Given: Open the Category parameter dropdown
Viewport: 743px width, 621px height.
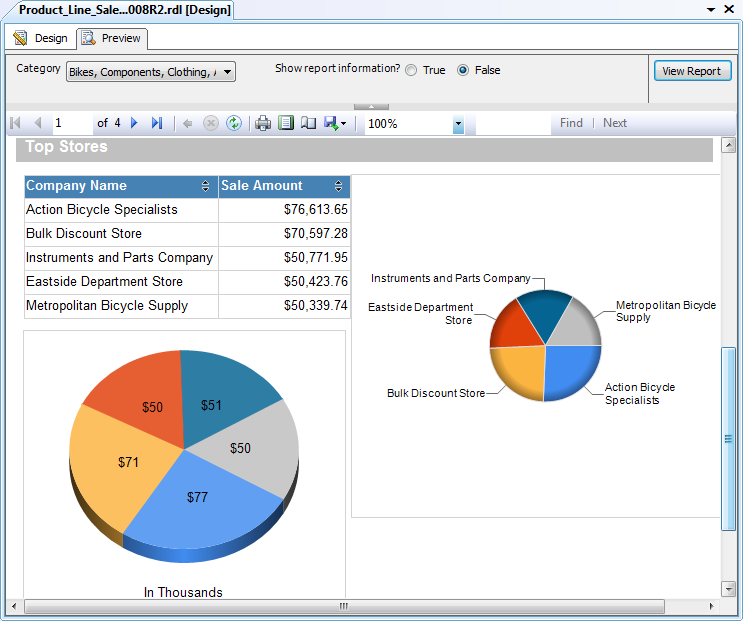Looking at the screenshot, I should coord(227,72).
